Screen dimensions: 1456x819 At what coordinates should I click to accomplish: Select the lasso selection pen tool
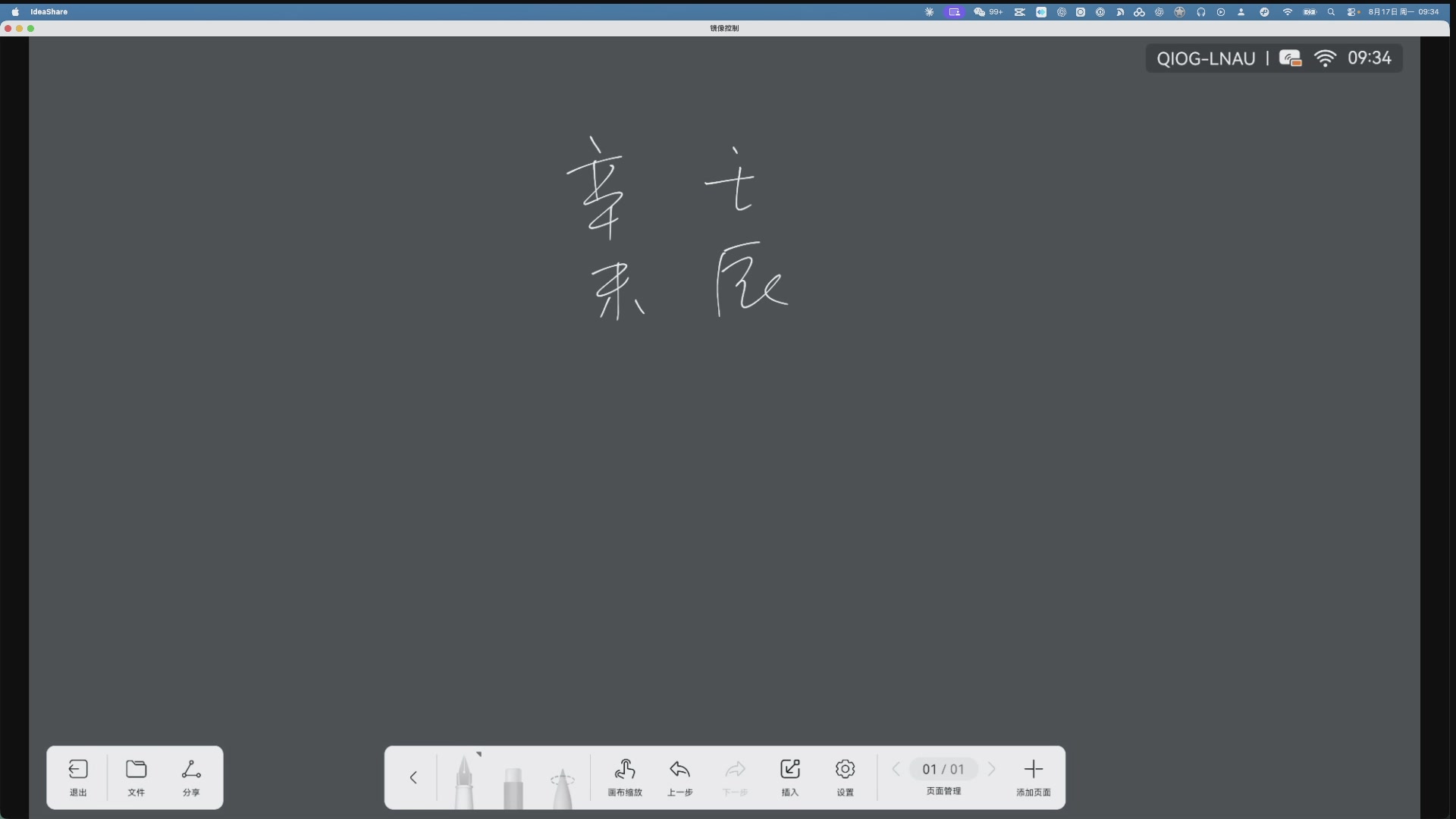click(562, 787)
